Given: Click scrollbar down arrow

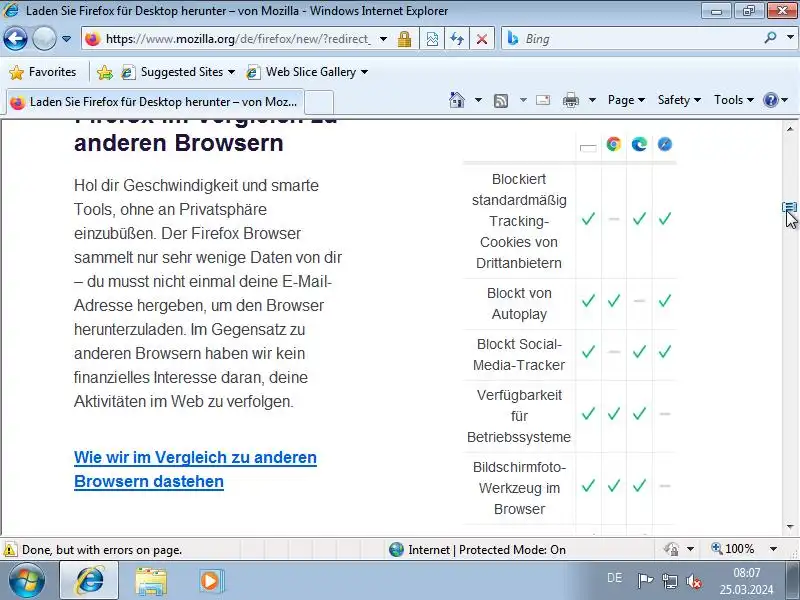Looking at the screenshot, I should [790, 527].
